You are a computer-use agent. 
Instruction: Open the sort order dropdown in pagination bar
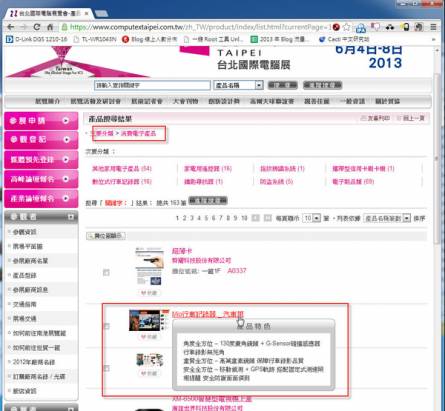387,218
